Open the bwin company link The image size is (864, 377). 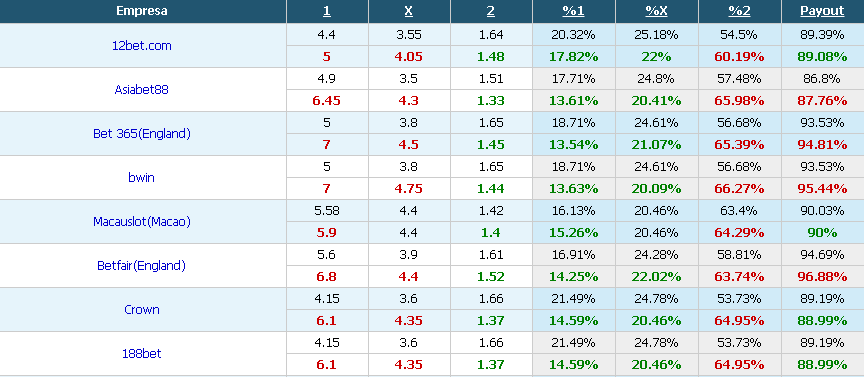[x=142, y=177]
